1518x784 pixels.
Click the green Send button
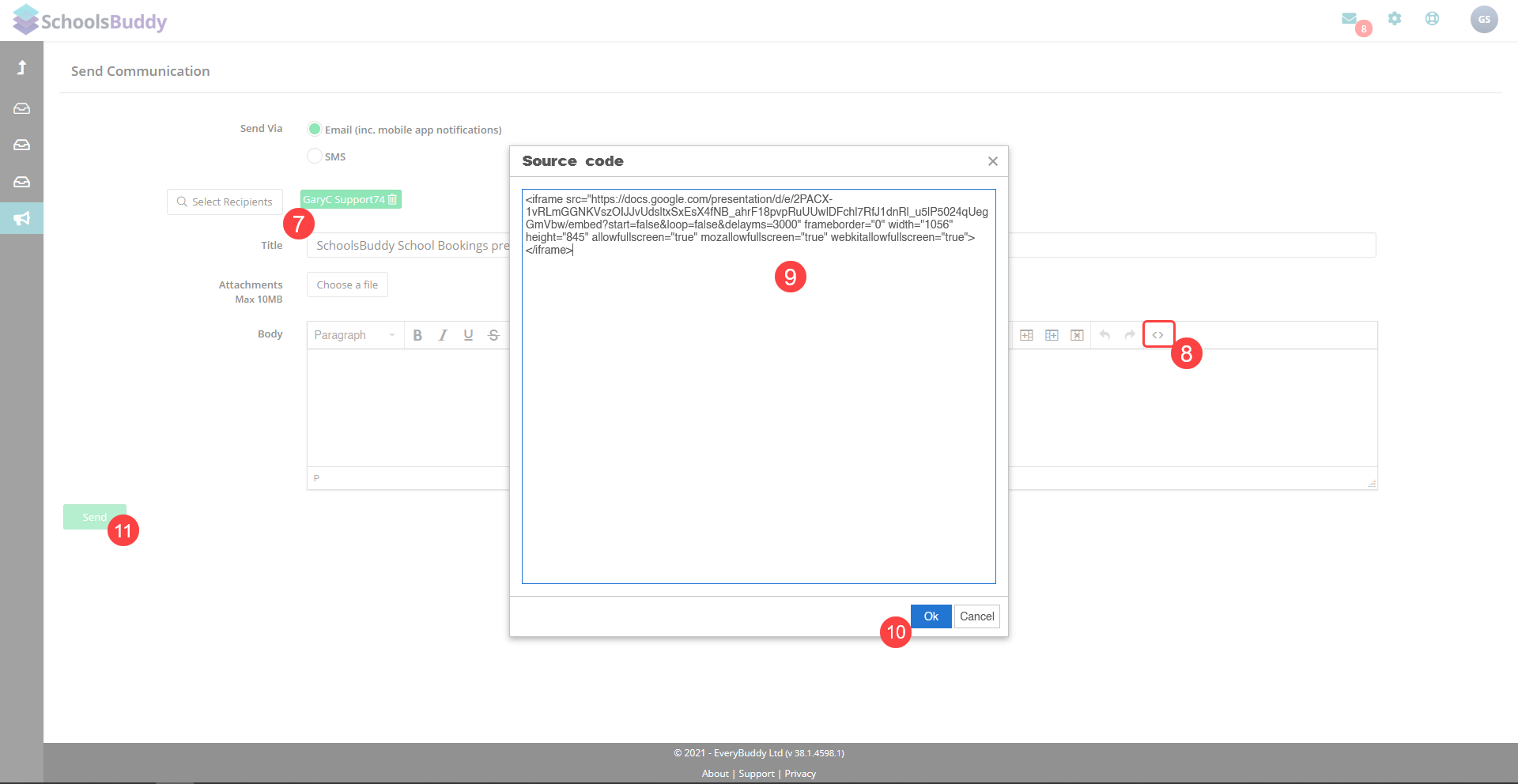(x=94, y=517)
